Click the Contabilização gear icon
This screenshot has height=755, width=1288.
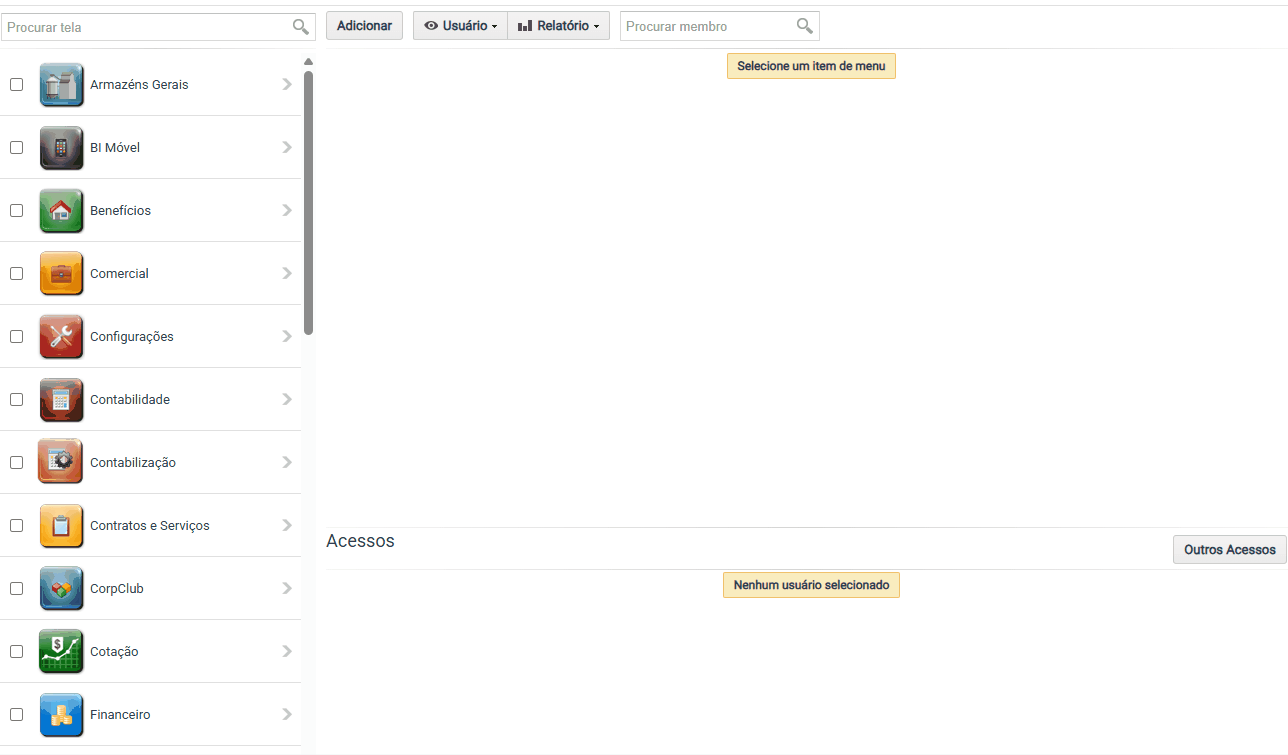pos(61,463)
